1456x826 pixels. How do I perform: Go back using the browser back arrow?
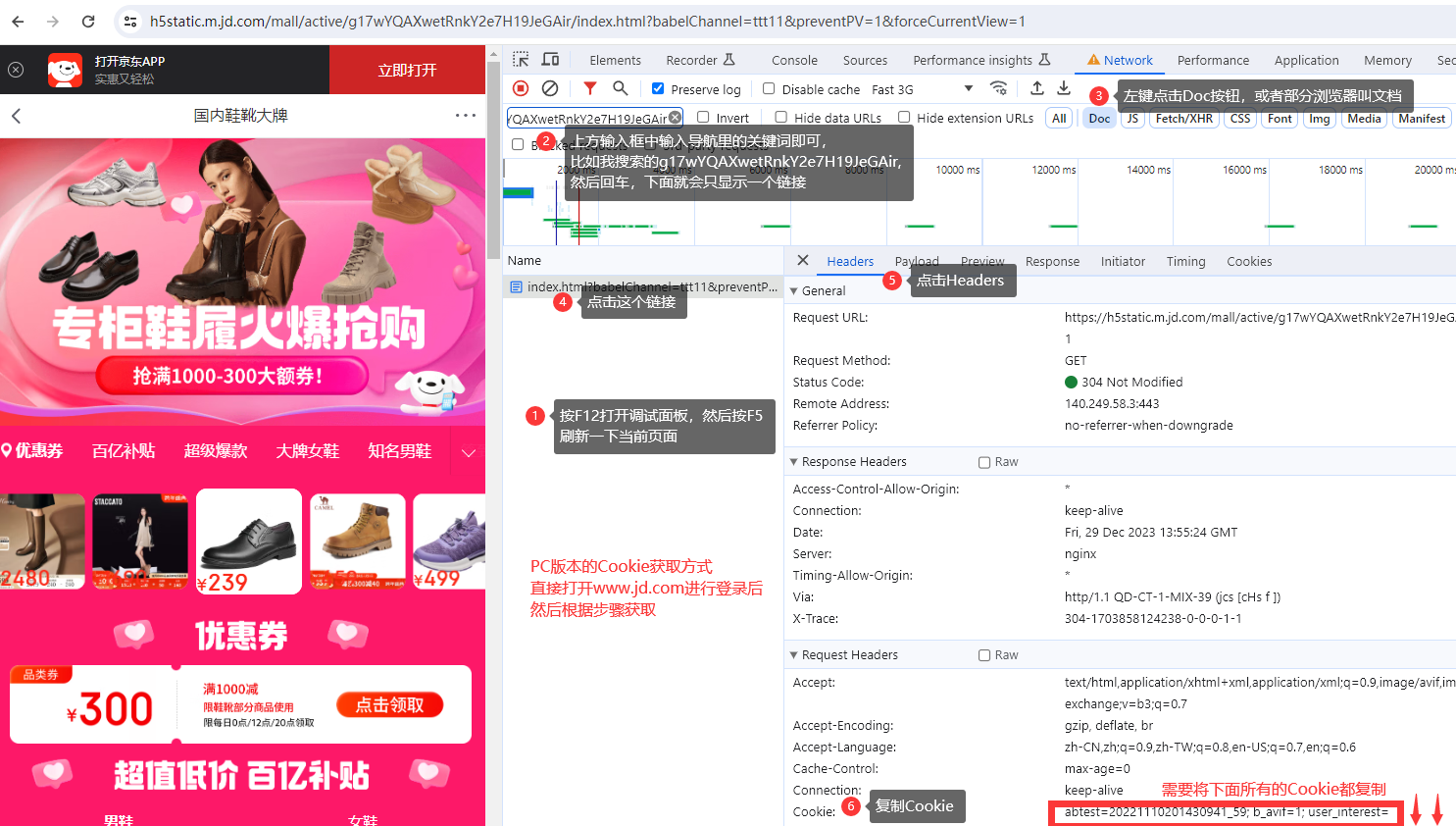[18, 21]
